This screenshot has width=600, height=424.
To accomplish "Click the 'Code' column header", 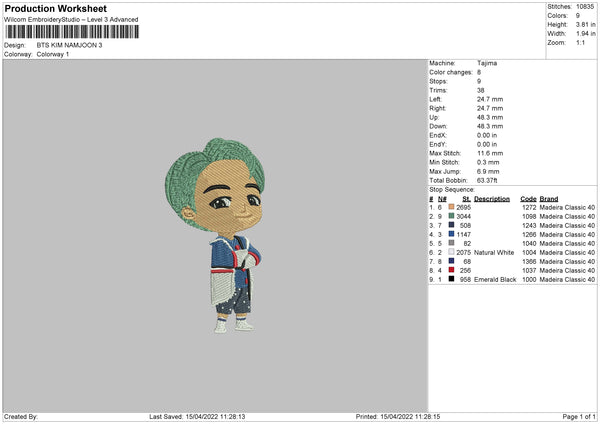I will coord(528,199).
